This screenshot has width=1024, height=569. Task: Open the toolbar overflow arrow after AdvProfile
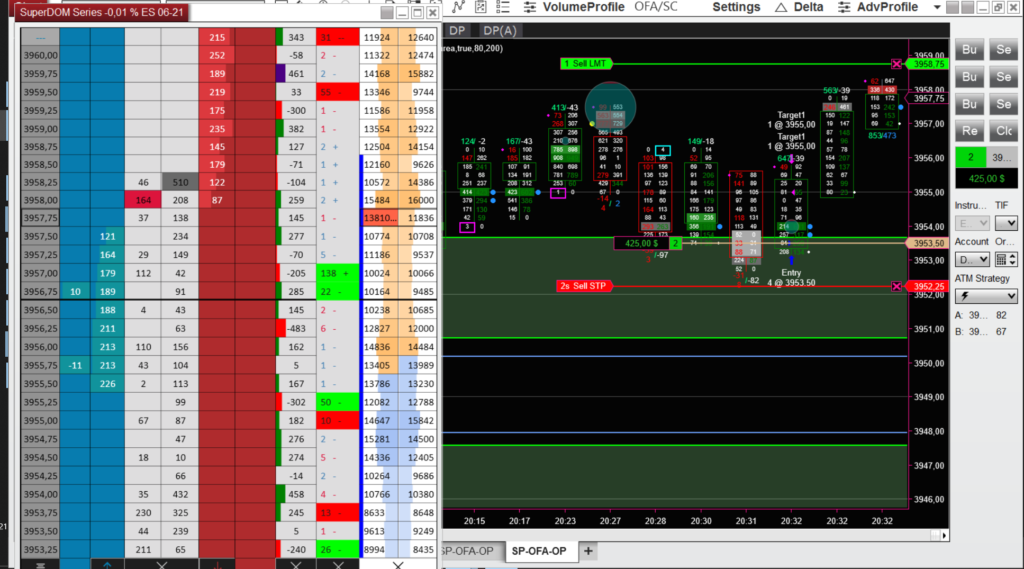[x=936, y=7]
